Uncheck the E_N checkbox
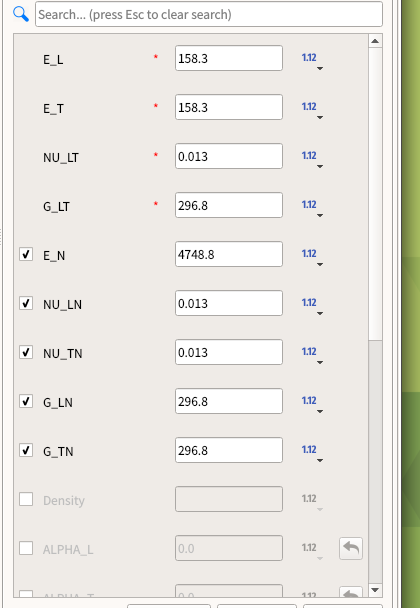 click(x=26, y=254)
